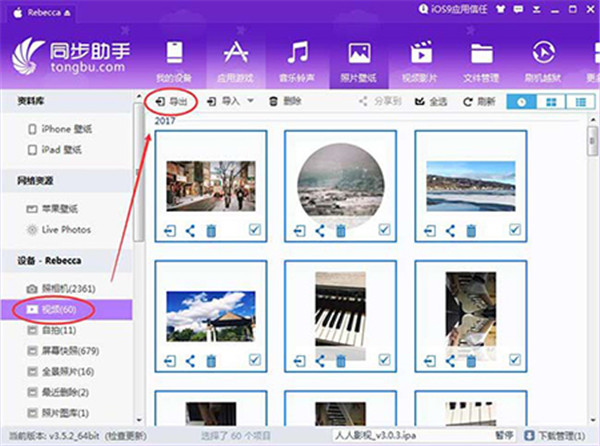Viewport: 600px width, 446px height.
Task: Expand the 导入 import dropdown arrow
Action: point(250,101)
